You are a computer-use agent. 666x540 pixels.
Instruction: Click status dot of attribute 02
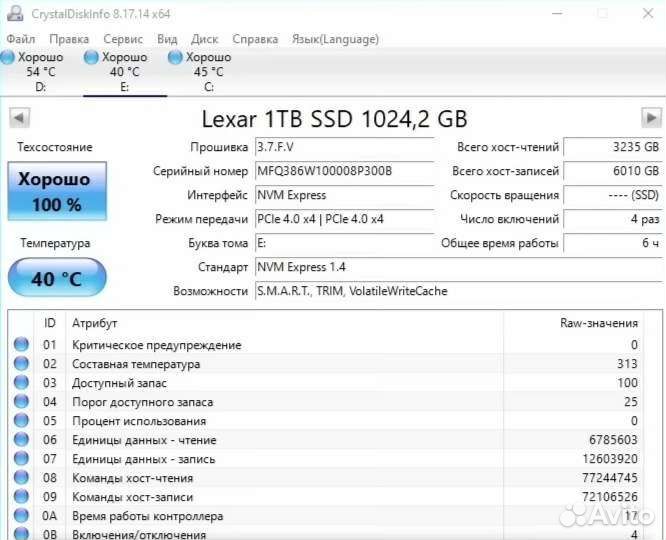pos(21,363)
